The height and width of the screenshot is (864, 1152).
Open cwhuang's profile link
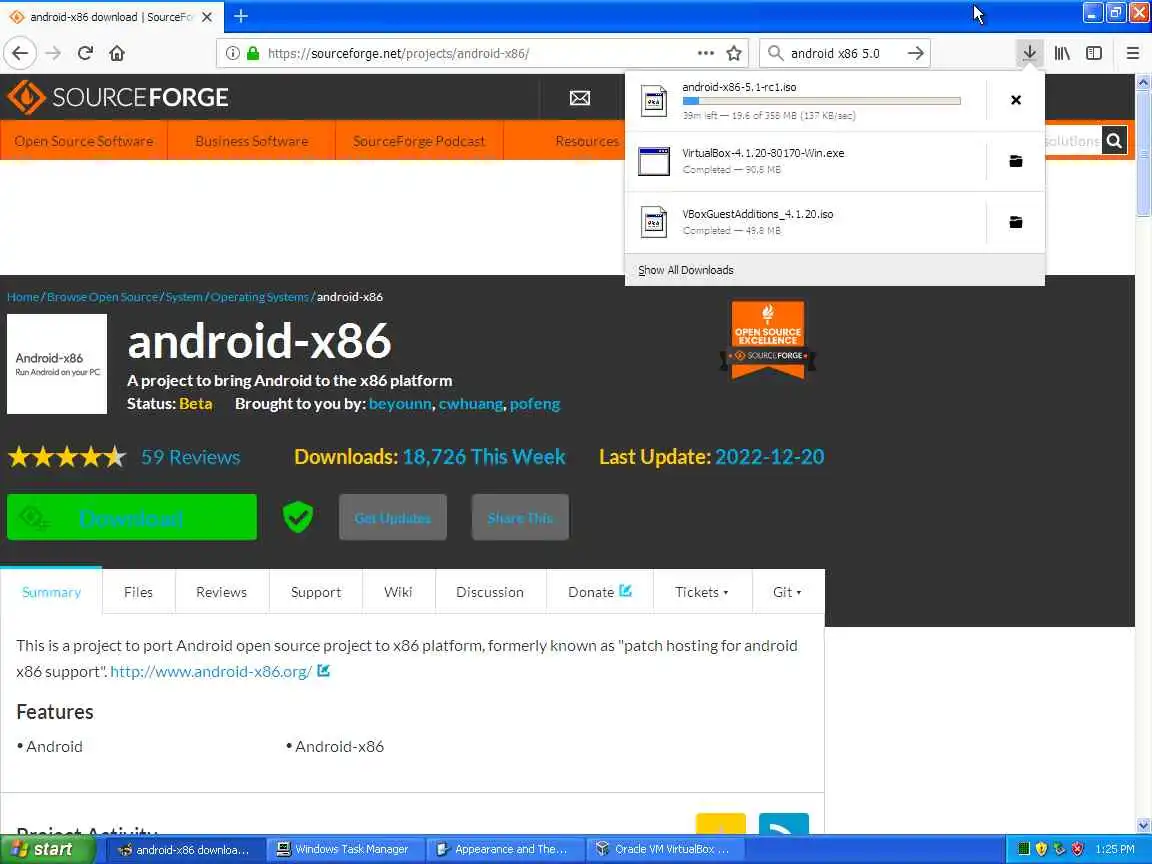click(x=471, y=403)
